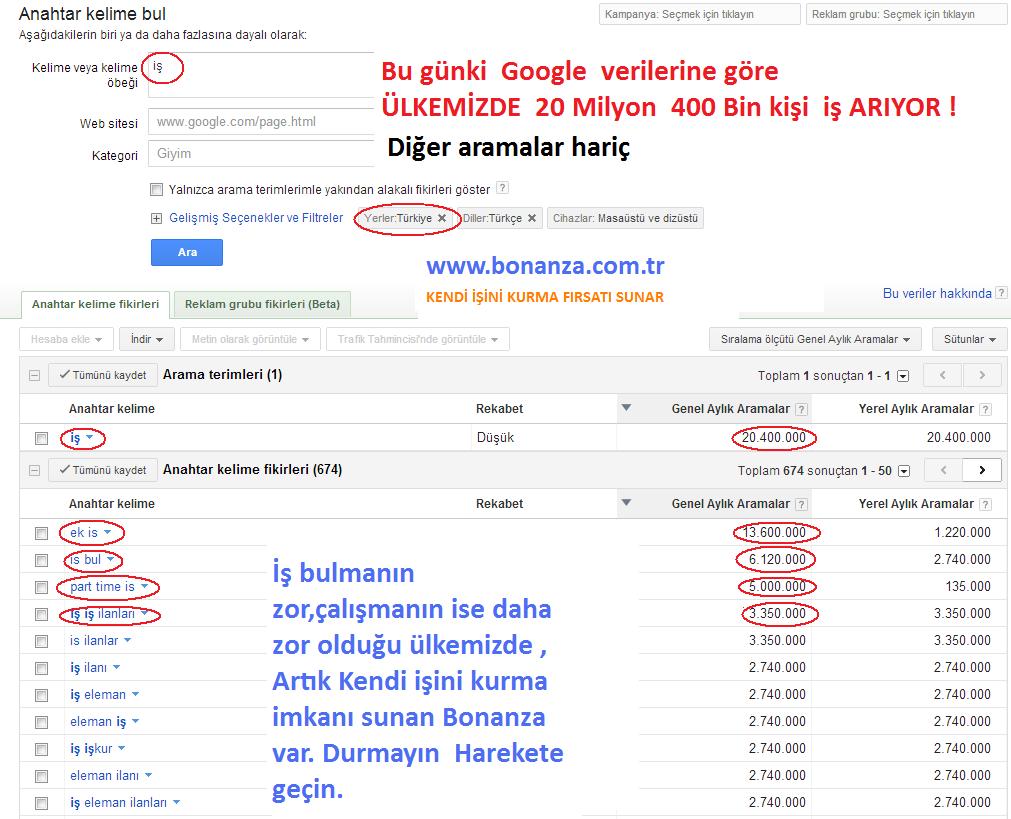
Task: Tick 'Yalnızca arama terimlerimle yakından alakalı' checkbox
Action: [156, 190]
